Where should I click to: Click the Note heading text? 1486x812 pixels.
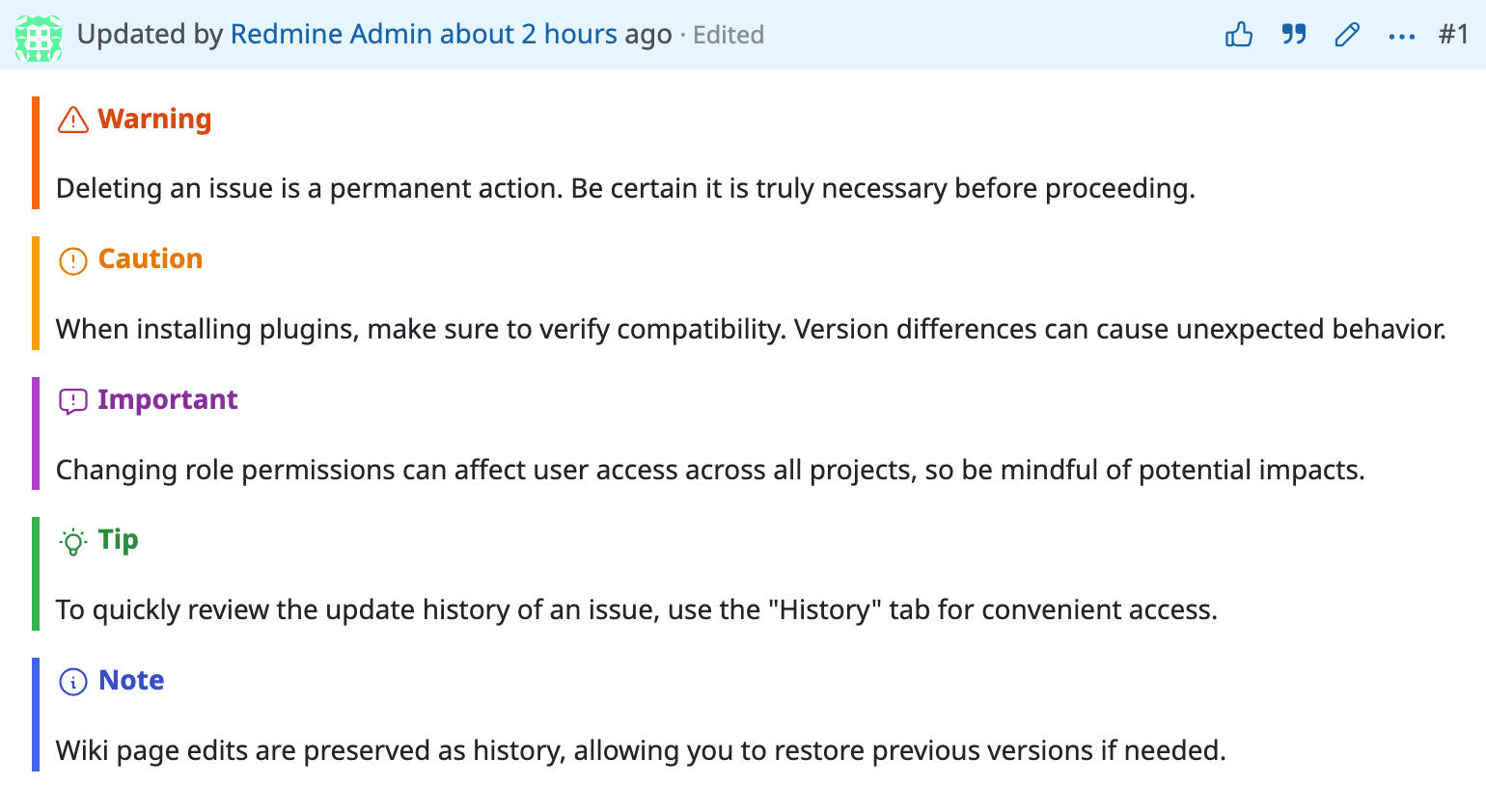pos(131,680)
